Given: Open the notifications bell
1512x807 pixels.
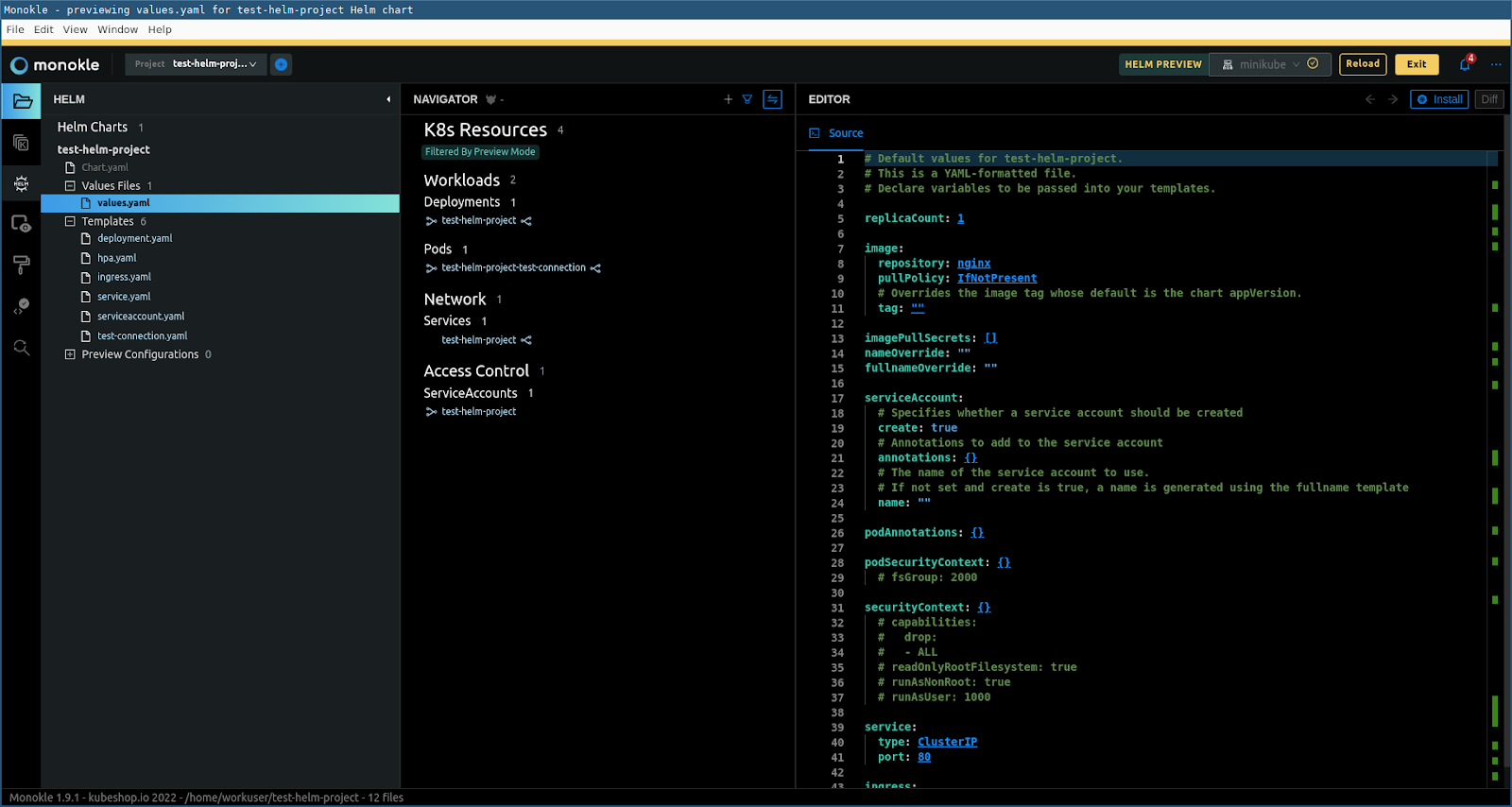Looking at the screenshot, I should [1465, 64].
